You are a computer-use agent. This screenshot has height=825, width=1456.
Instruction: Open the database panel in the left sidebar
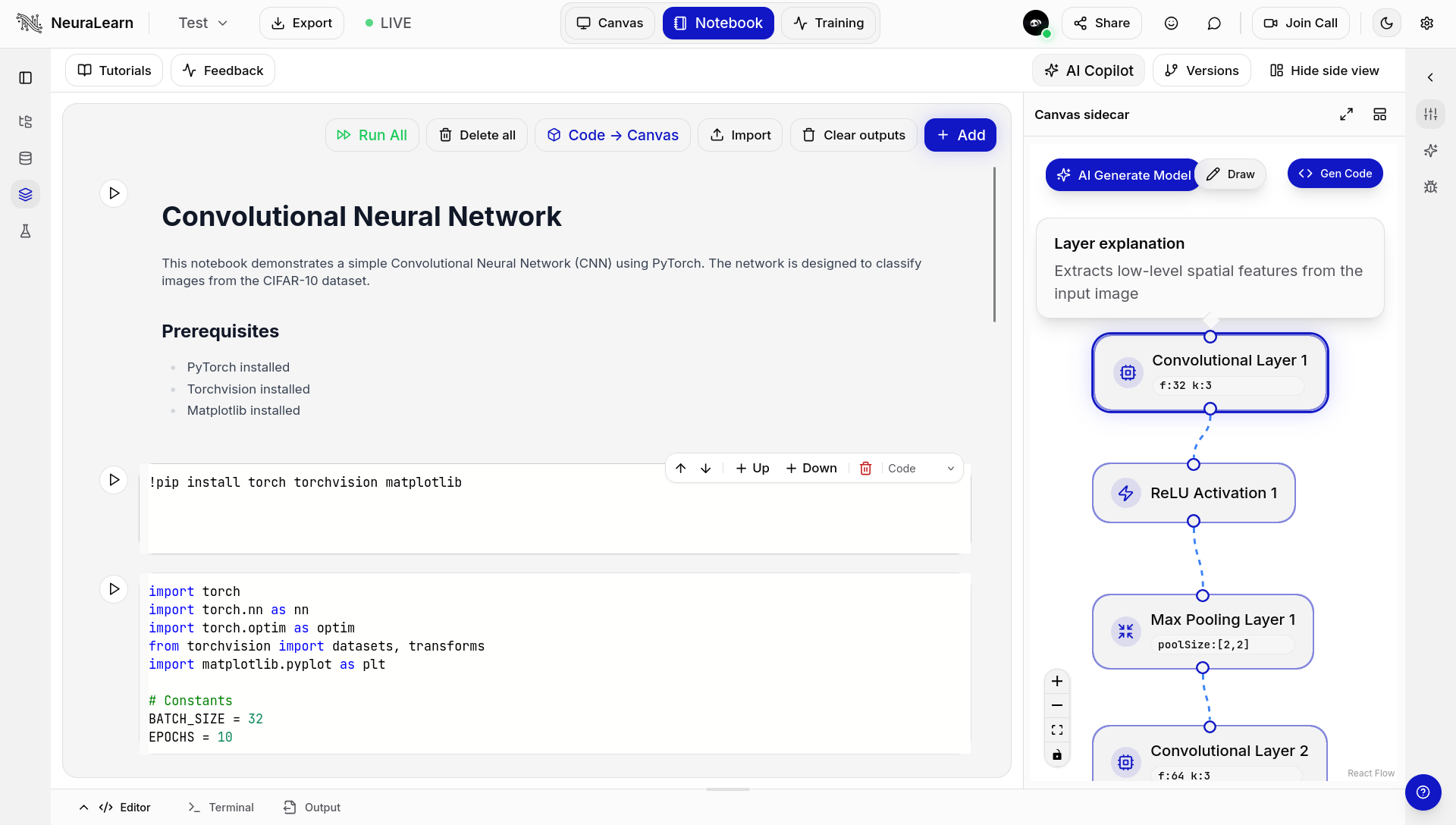pyautogui.click(x=26, y=158)
